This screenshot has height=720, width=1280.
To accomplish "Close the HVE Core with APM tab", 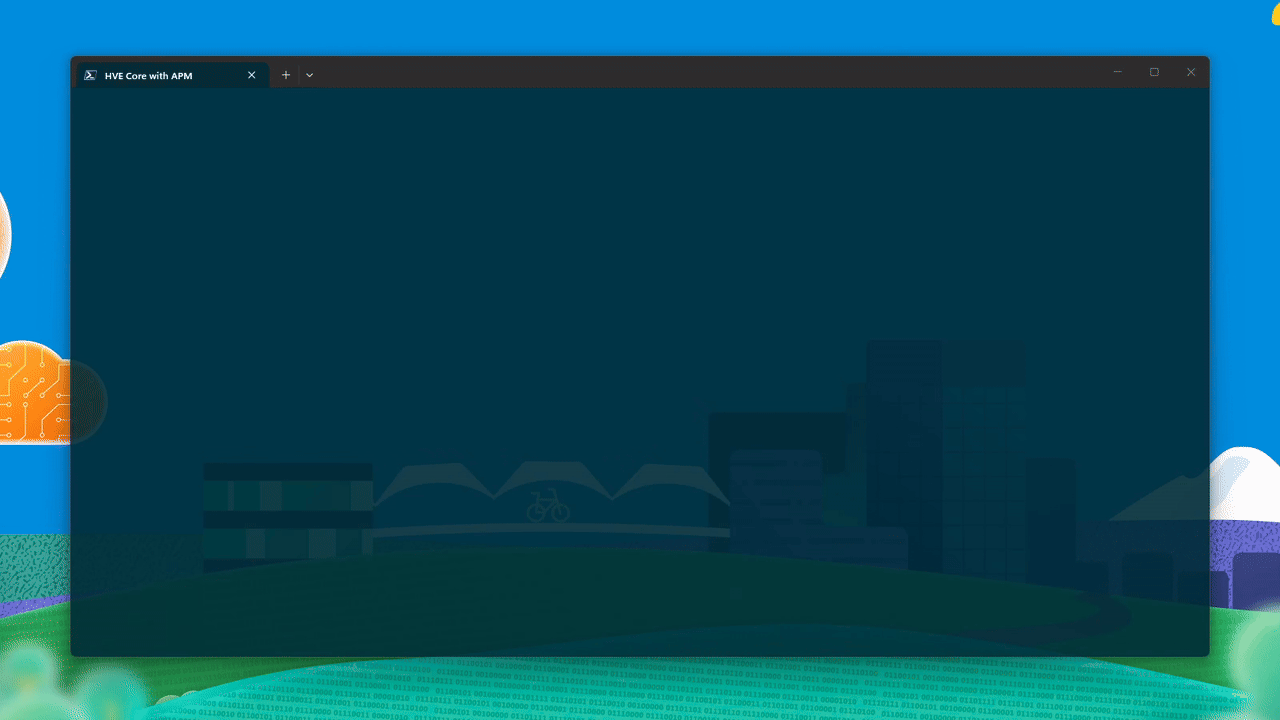I will point(252,75).
